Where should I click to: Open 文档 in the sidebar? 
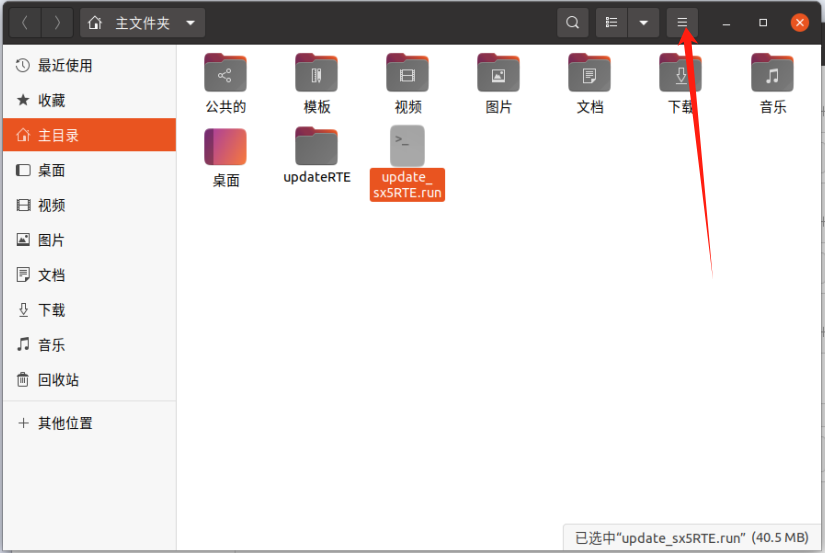tap(89, 275)
